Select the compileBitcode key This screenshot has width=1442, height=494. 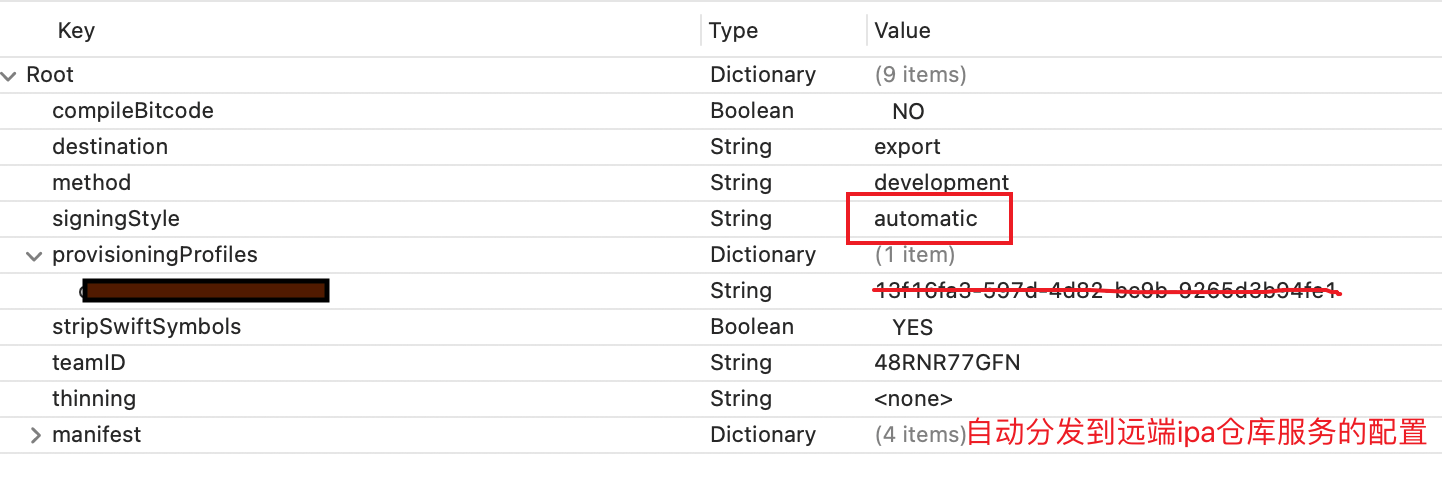pyautogui.click(x=133, y=111)
